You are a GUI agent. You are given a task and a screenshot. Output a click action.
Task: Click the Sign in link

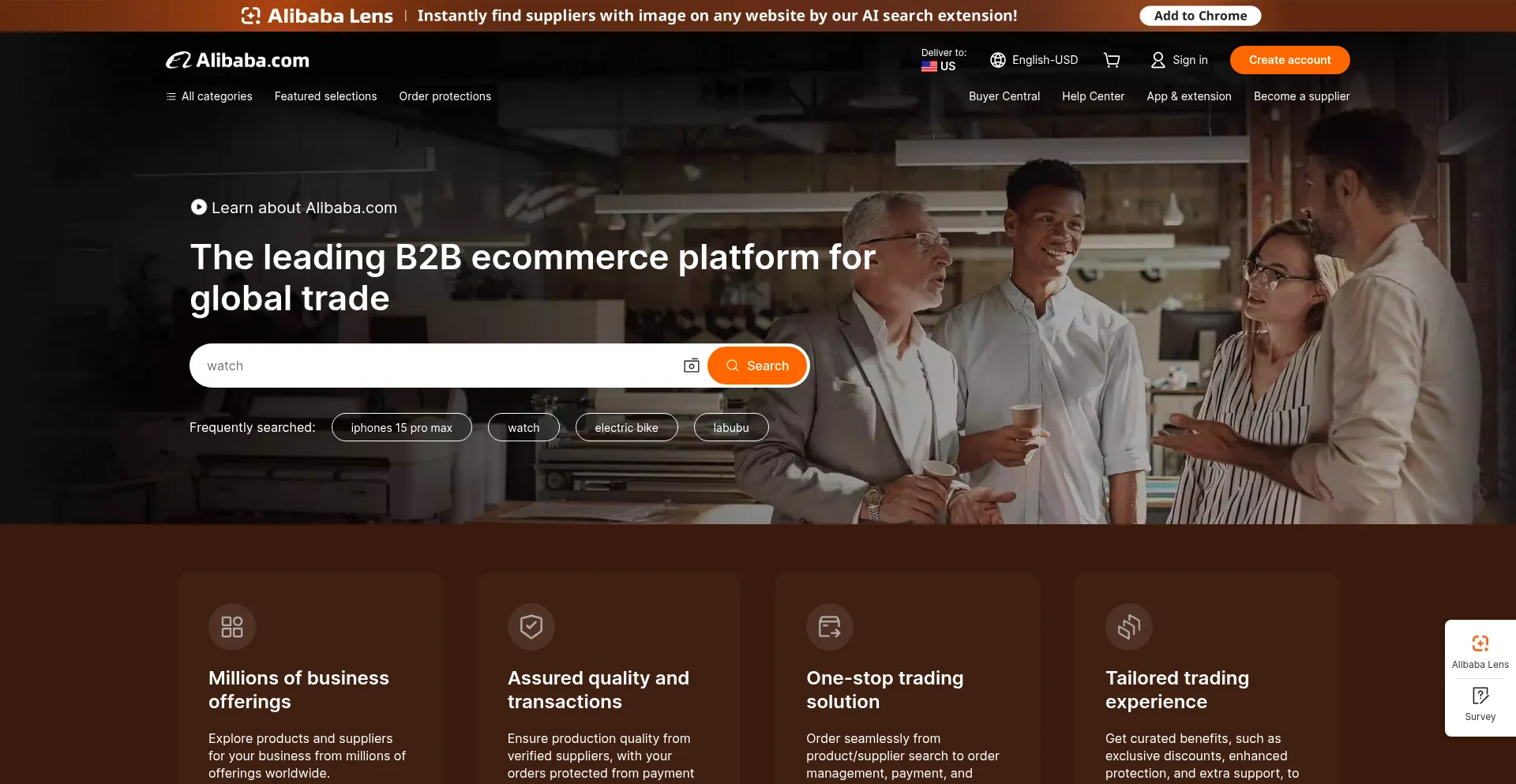tap(1190, 60)
